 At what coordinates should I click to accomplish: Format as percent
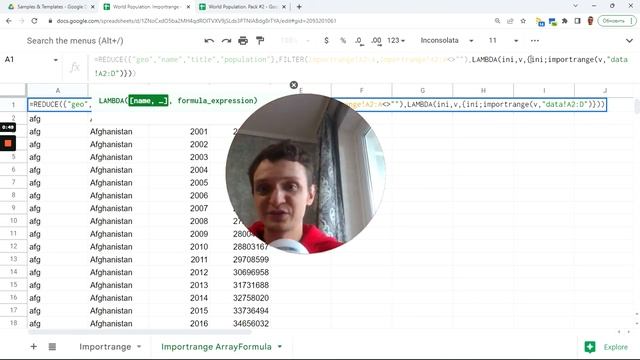[x=343, y=40]
